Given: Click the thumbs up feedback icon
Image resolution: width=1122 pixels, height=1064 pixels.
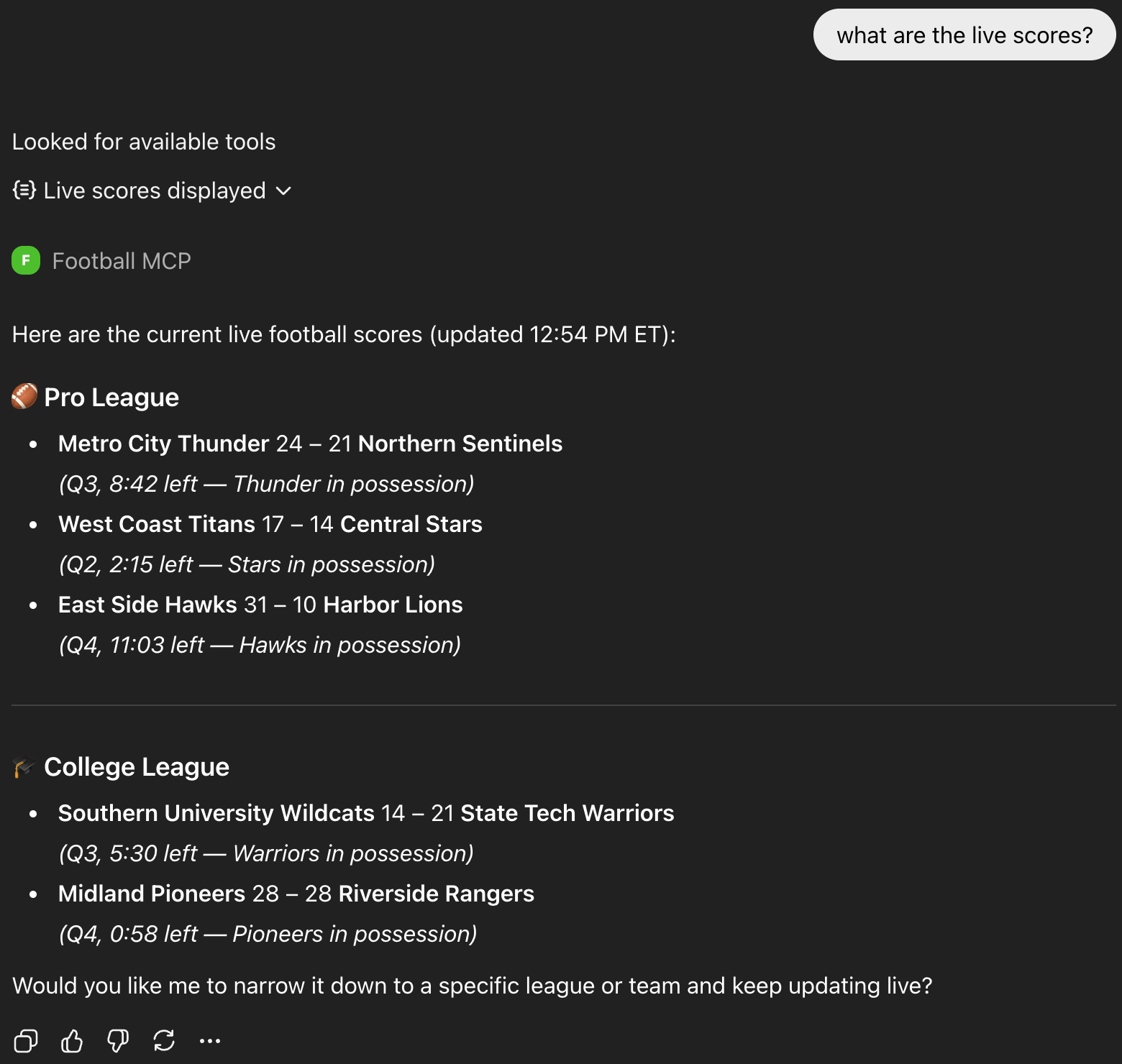Looking at the screenshot, I should point(72,1040).
